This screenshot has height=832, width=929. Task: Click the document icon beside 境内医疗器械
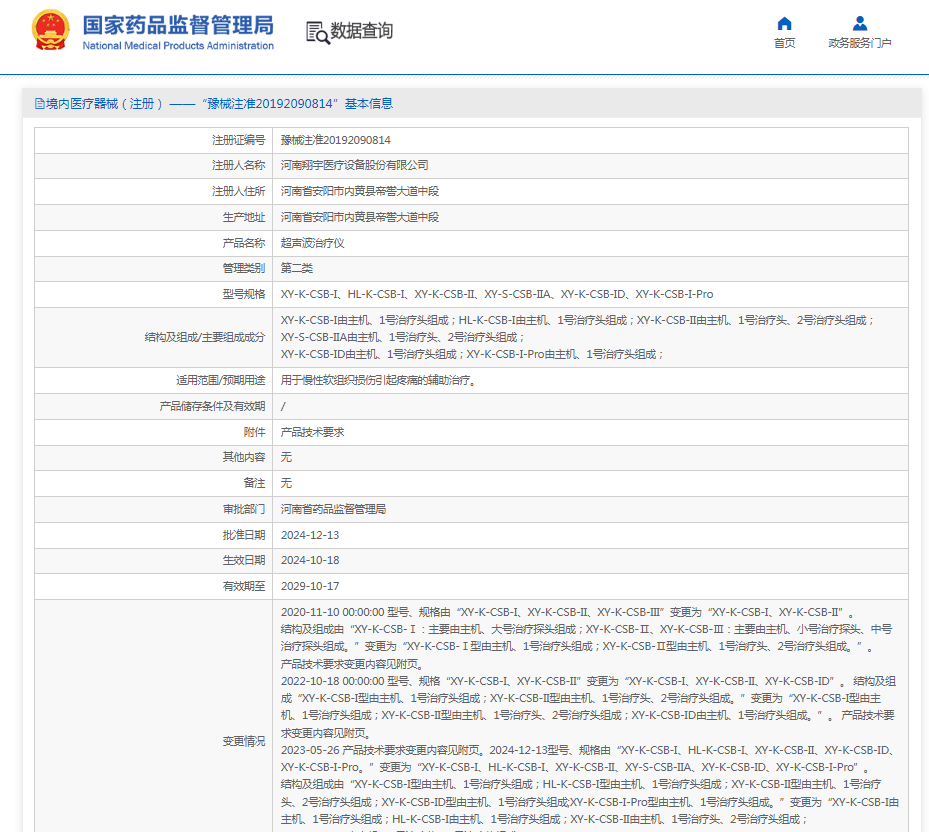point(40,104)
